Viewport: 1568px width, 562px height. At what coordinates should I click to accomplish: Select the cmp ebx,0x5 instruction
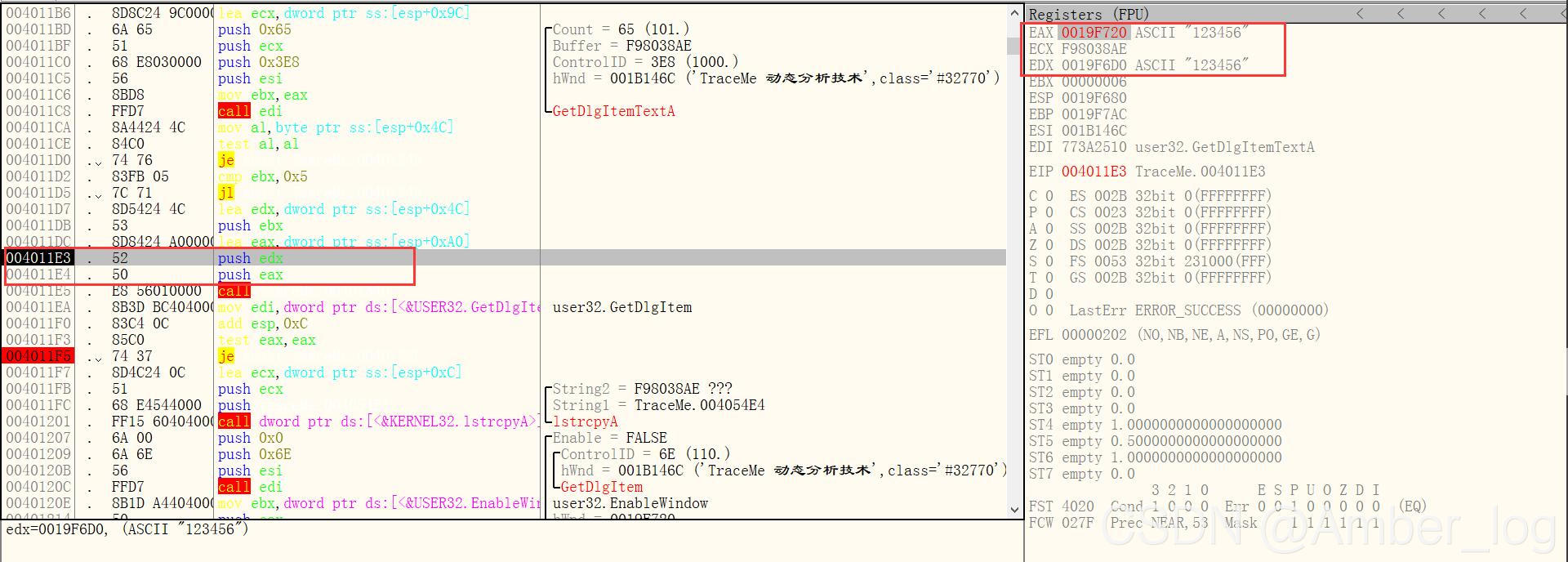click(x=262, y=176)
